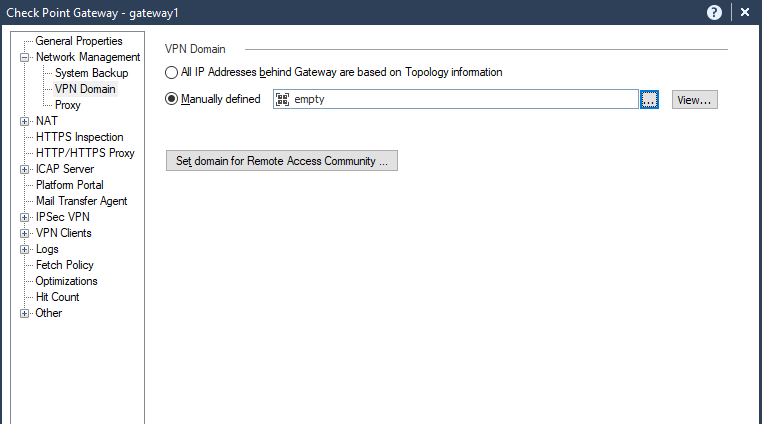Expand the NAT tree node
Image resolution: width=762 pixels, height=424 pixels.
point(25,121)
